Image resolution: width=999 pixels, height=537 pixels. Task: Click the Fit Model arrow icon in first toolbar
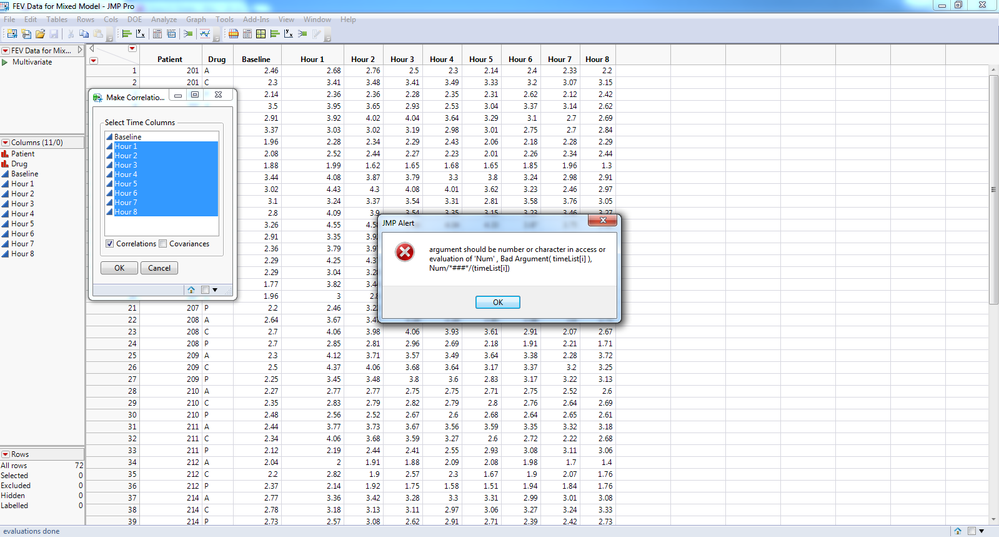(188, 34)
